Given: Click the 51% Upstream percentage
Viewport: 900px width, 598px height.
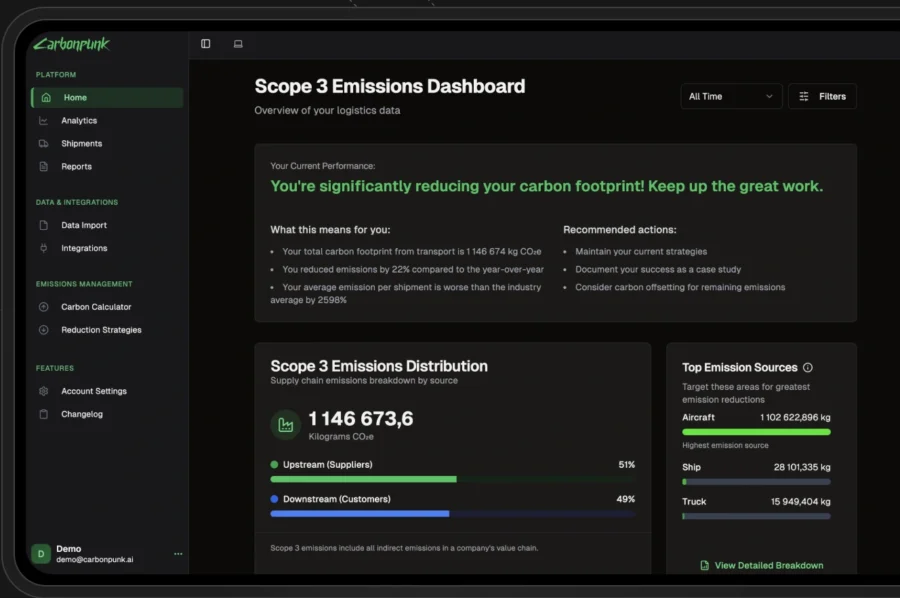Looking at the screenshot, I should [x=627, y=464].
